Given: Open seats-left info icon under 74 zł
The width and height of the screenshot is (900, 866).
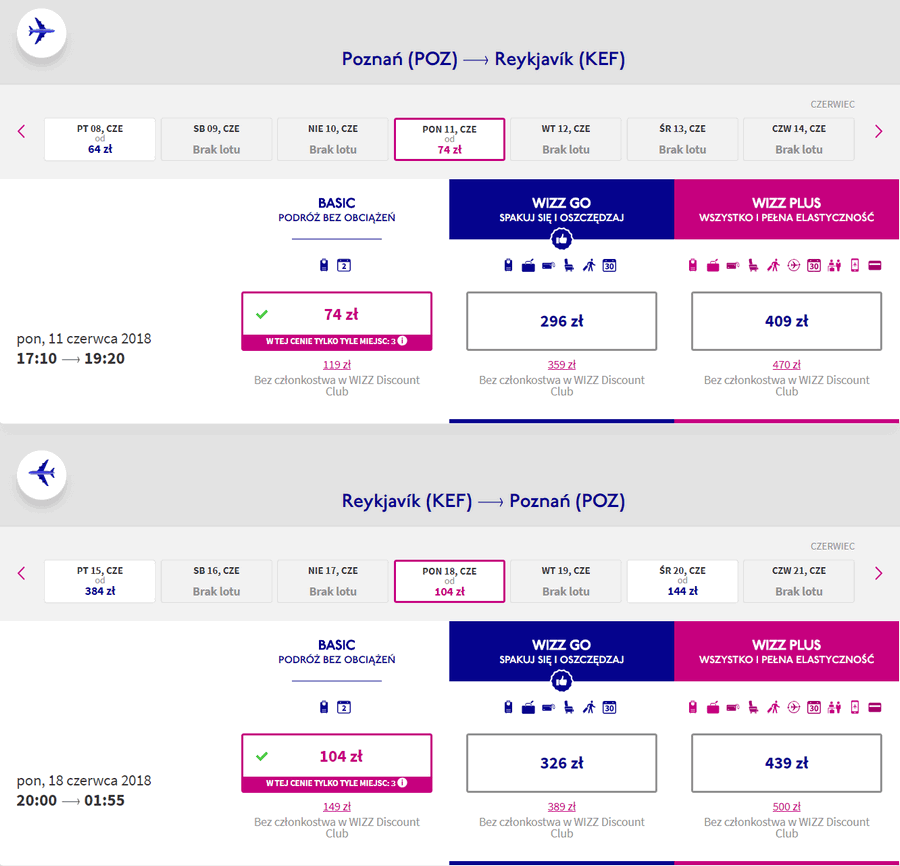Looking at the screenshot, I should coord(402,341).
